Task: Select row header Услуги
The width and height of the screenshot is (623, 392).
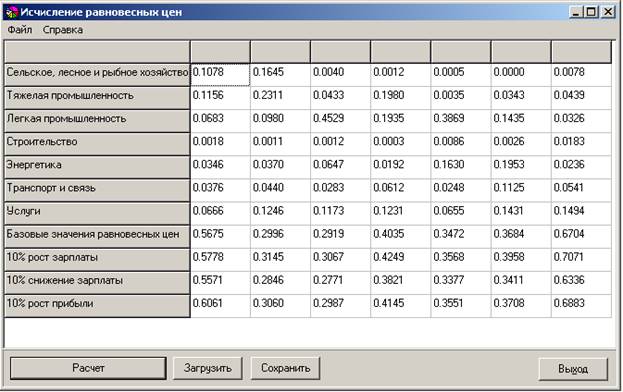Action: coord(97,213)
